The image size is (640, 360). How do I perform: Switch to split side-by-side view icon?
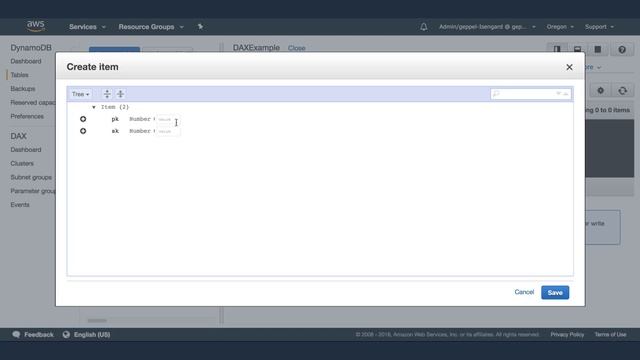click(557, 49)
